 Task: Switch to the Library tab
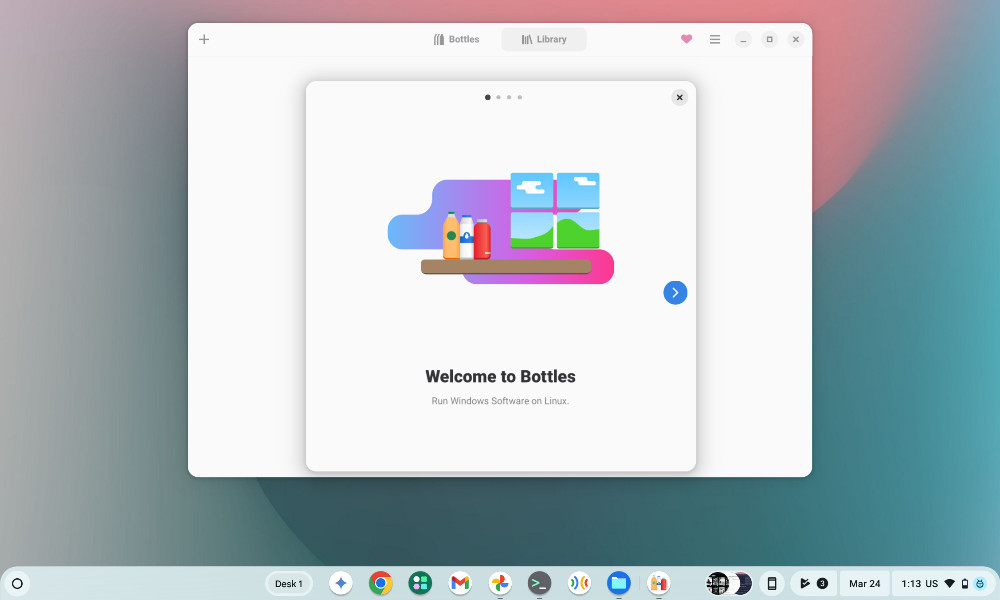(544, 40)
